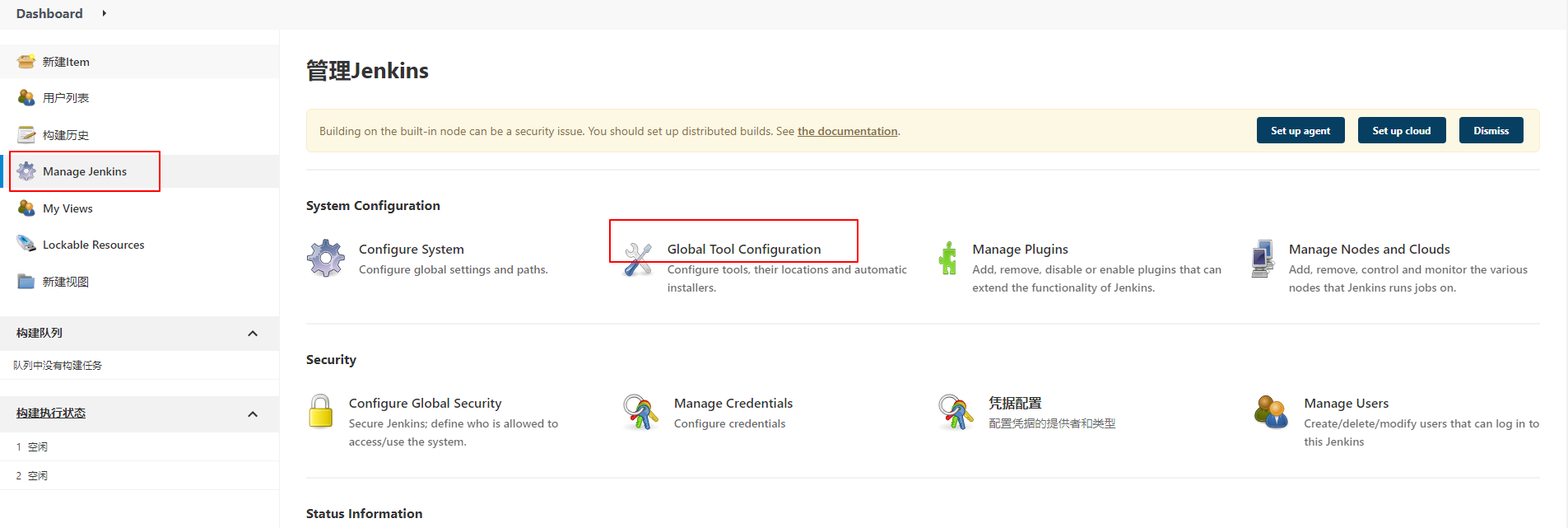
Task: Click the System Configuration section heading
Action: pyautogui.click(x=373, y=205)
